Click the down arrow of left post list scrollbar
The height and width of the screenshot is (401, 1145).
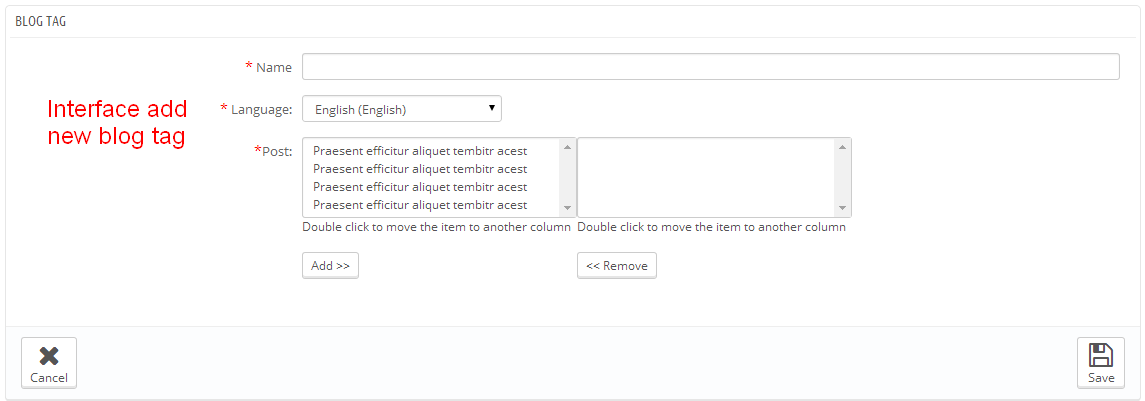[x=567, y=208]
